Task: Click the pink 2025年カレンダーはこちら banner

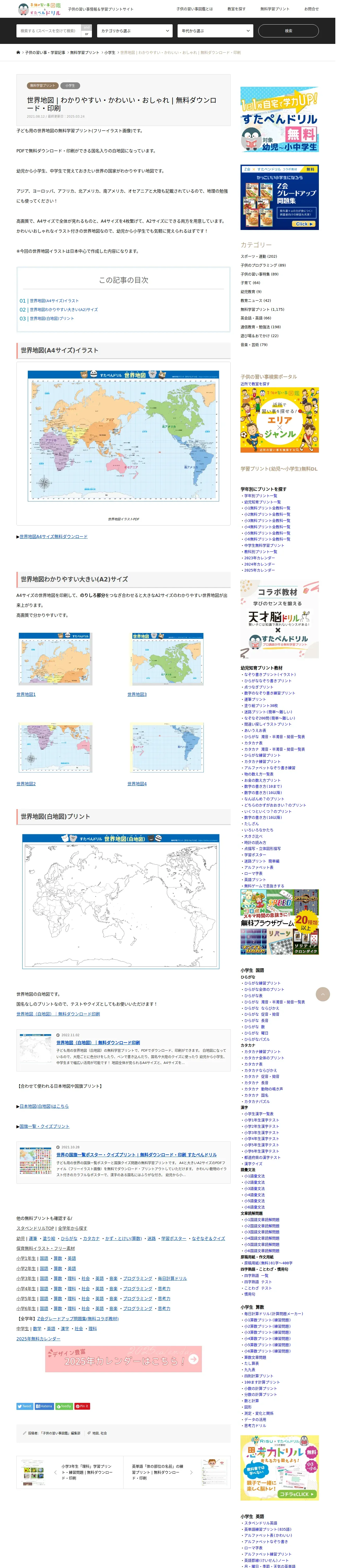Action: [x=124, y=1359]
